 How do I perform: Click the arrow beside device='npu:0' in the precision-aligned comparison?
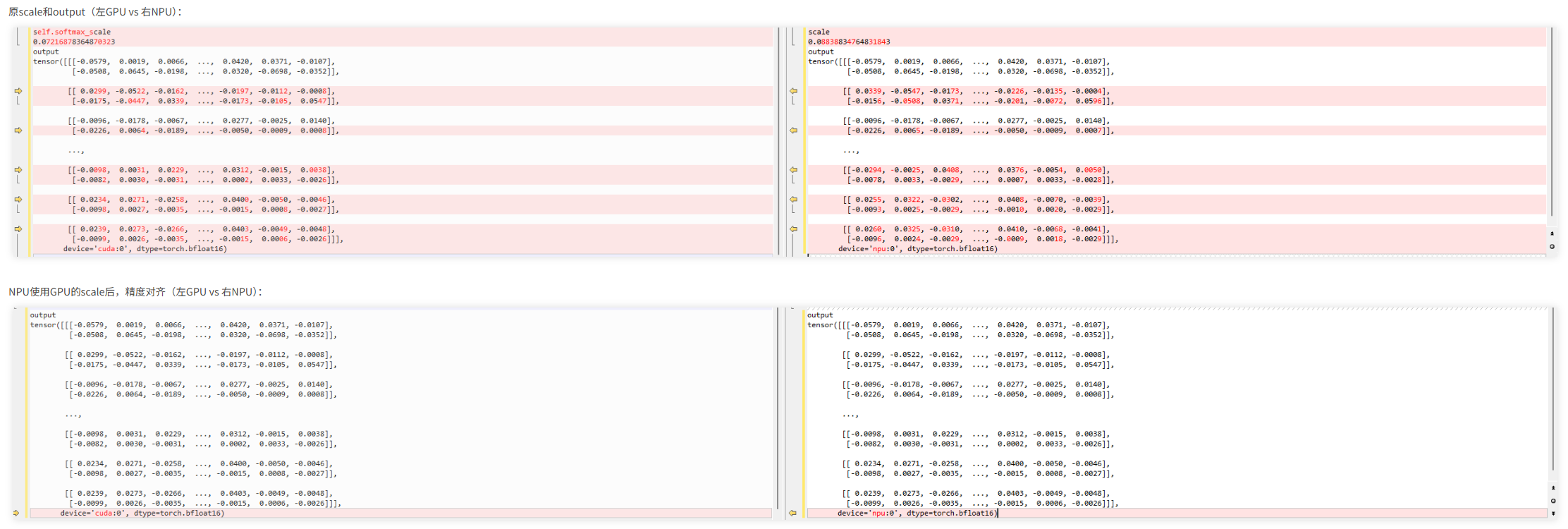tap(792, 513)
